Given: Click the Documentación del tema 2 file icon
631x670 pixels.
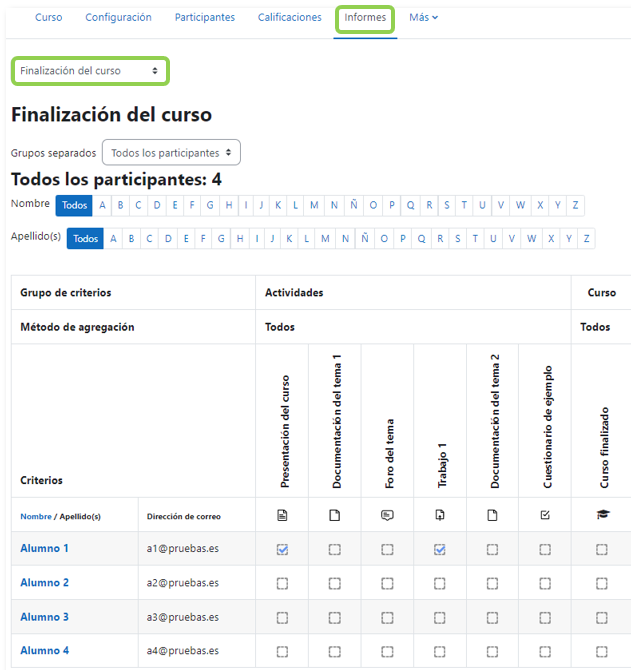Looking at the screenshot, I should 492,515.
